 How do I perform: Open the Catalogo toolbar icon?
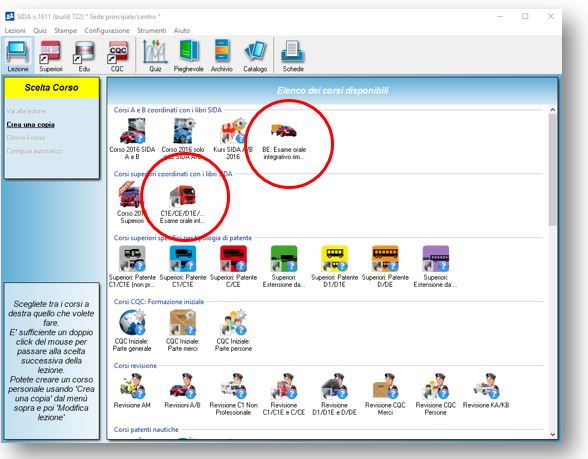point(255,55)
